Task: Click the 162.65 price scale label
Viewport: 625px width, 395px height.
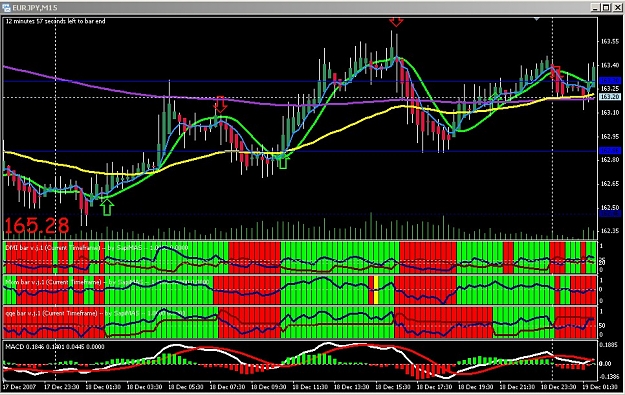Action: coord(610,184)
